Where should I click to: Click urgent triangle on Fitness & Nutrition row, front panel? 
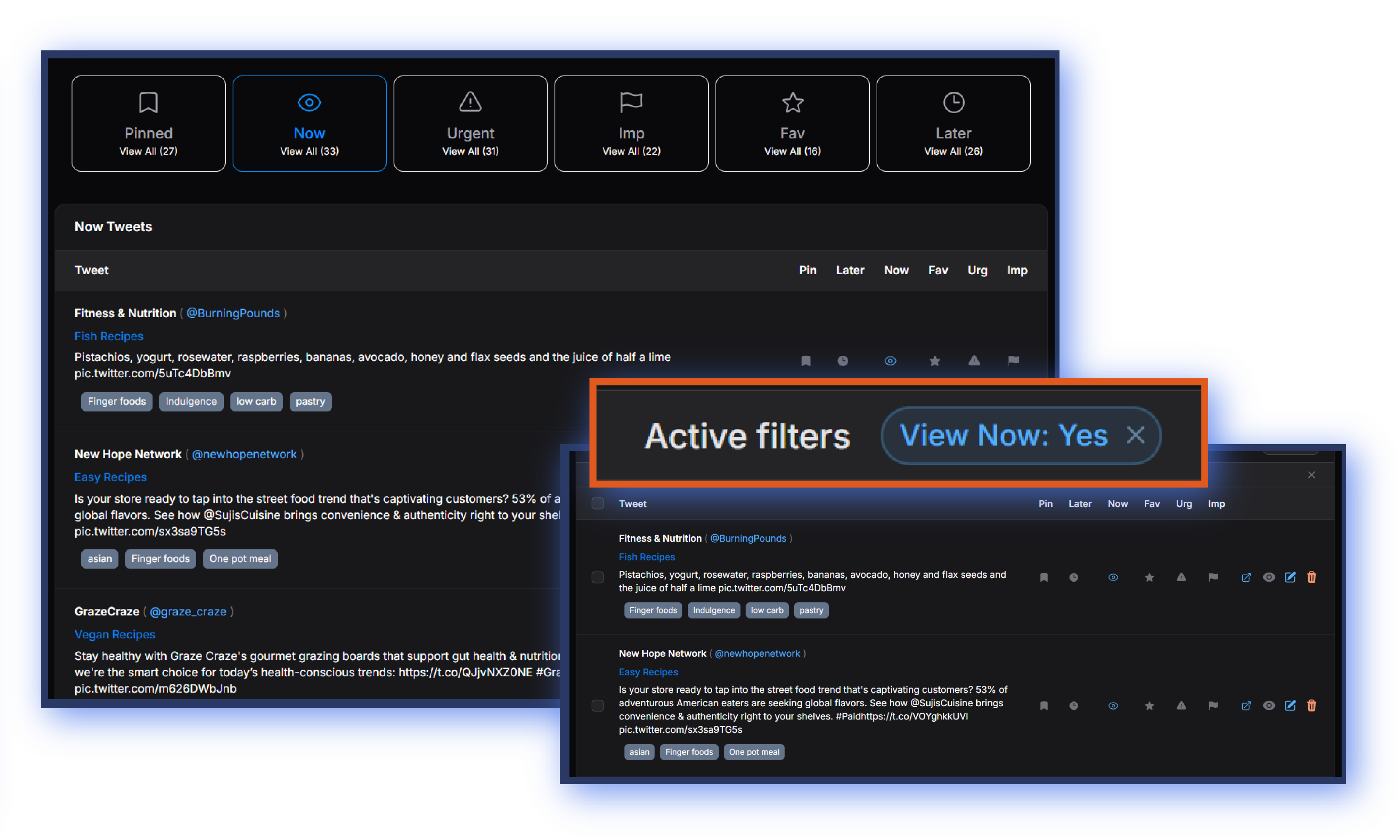tap(1181, 577)
